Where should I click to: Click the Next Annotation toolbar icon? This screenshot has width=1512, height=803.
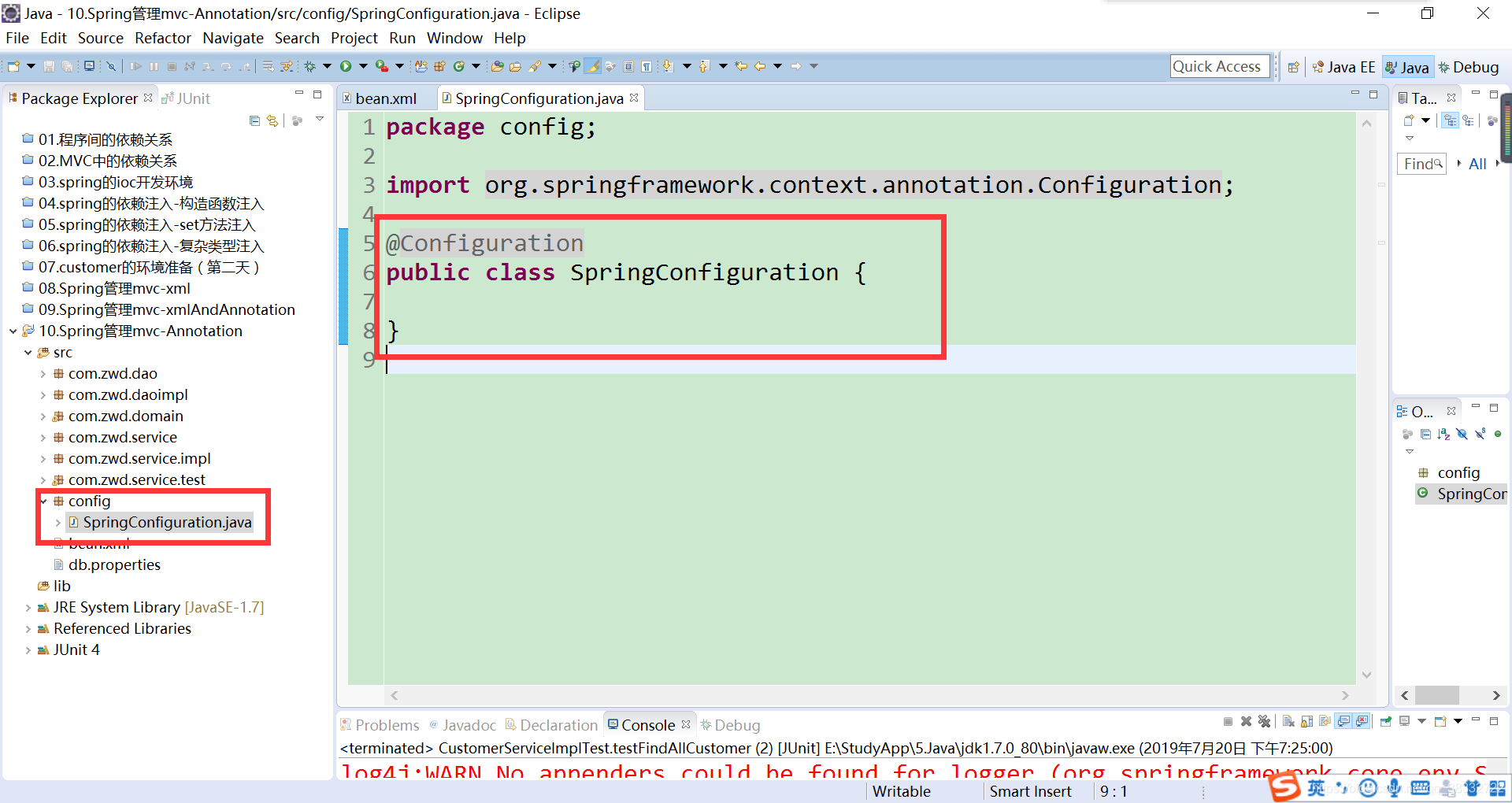(669, 66)
